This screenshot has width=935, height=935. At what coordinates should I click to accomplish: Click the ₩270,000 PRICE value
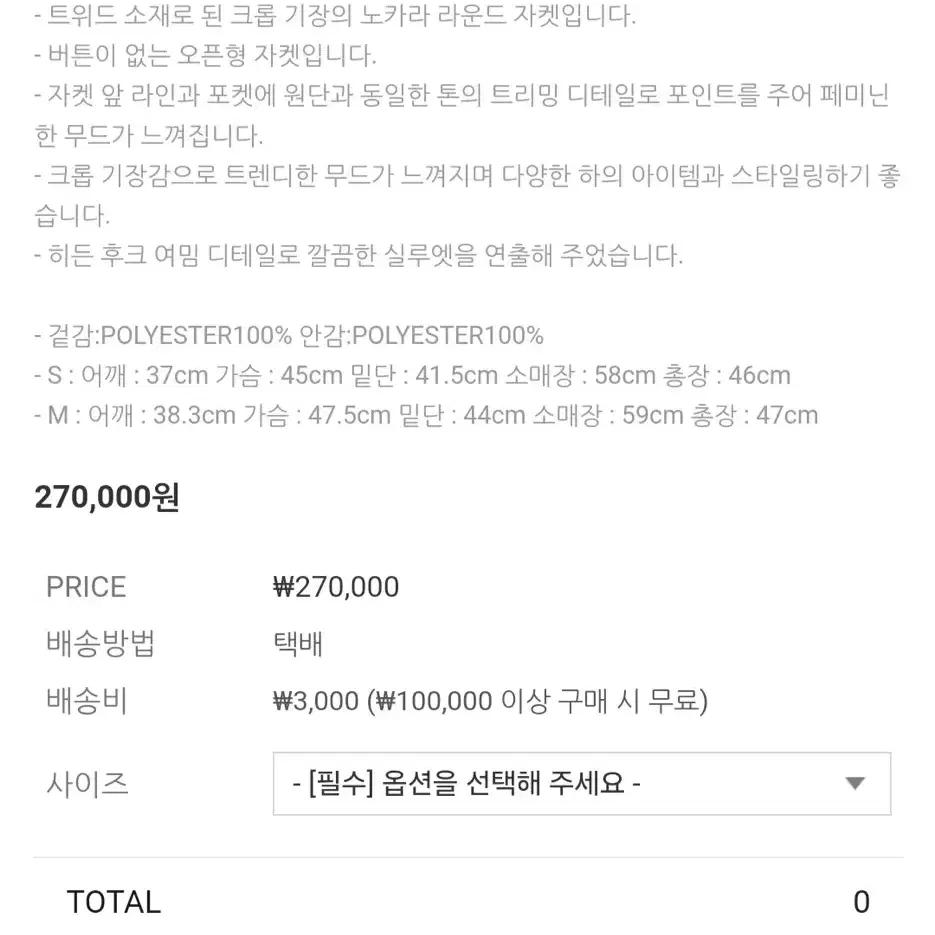pyautogui.click(x=336, y=587)
